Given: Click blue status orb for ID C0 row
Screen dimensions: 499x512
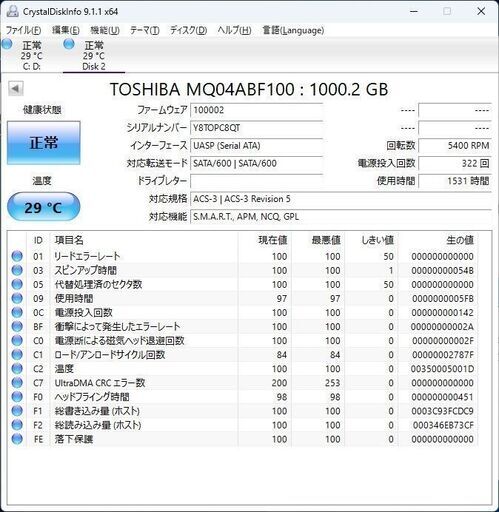Looking at the screenshot, I should 17,340.
